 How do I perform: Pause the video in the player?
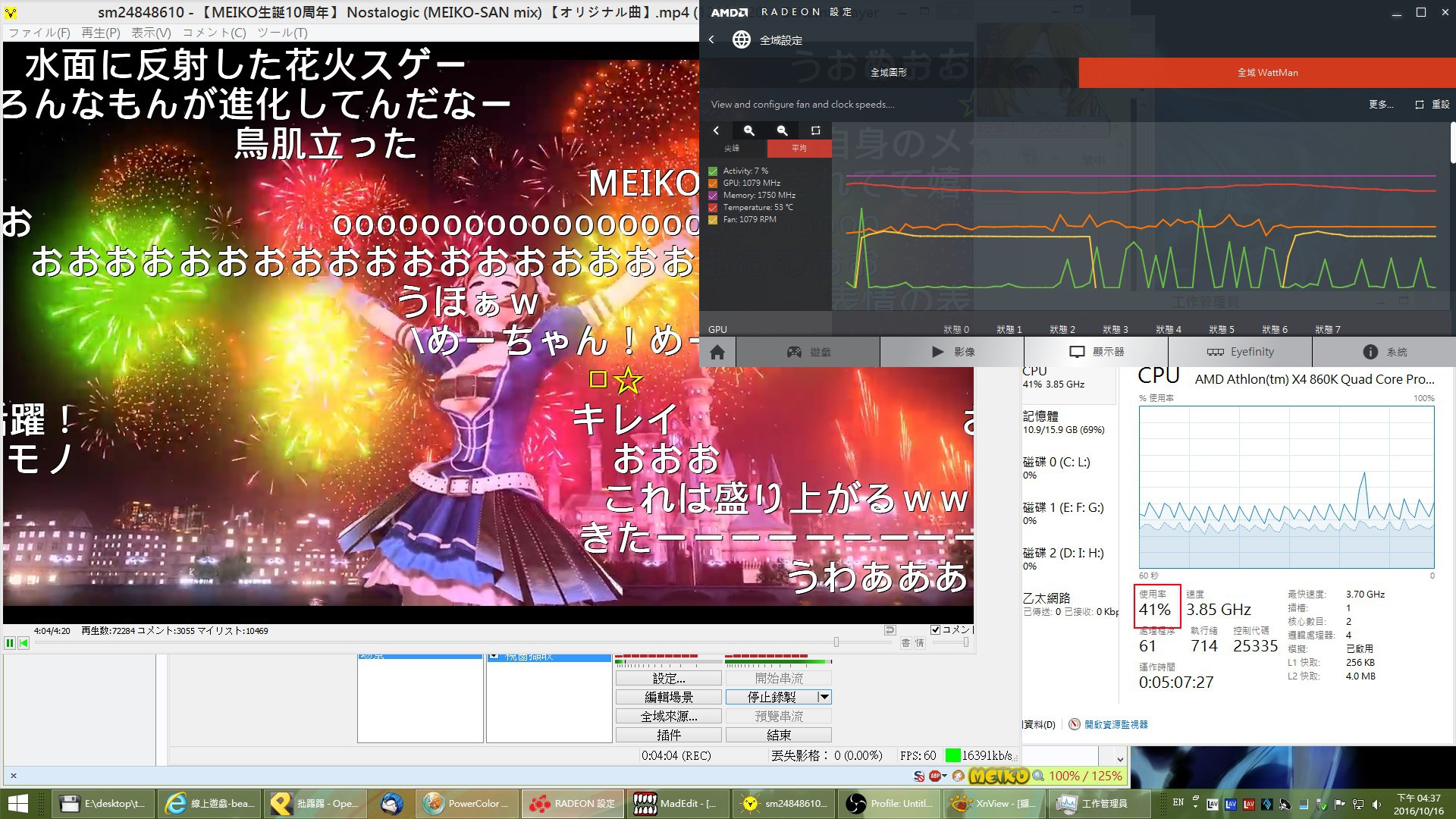(x=10, y=643)
